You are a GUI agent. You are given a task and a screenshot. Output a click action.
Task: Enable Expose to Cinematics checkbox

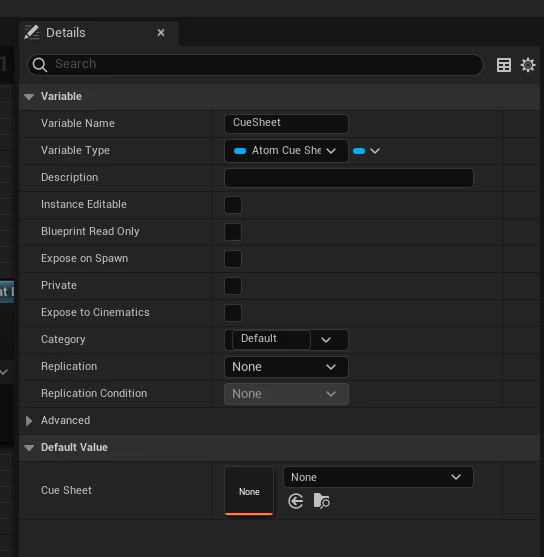click(233, 313)
